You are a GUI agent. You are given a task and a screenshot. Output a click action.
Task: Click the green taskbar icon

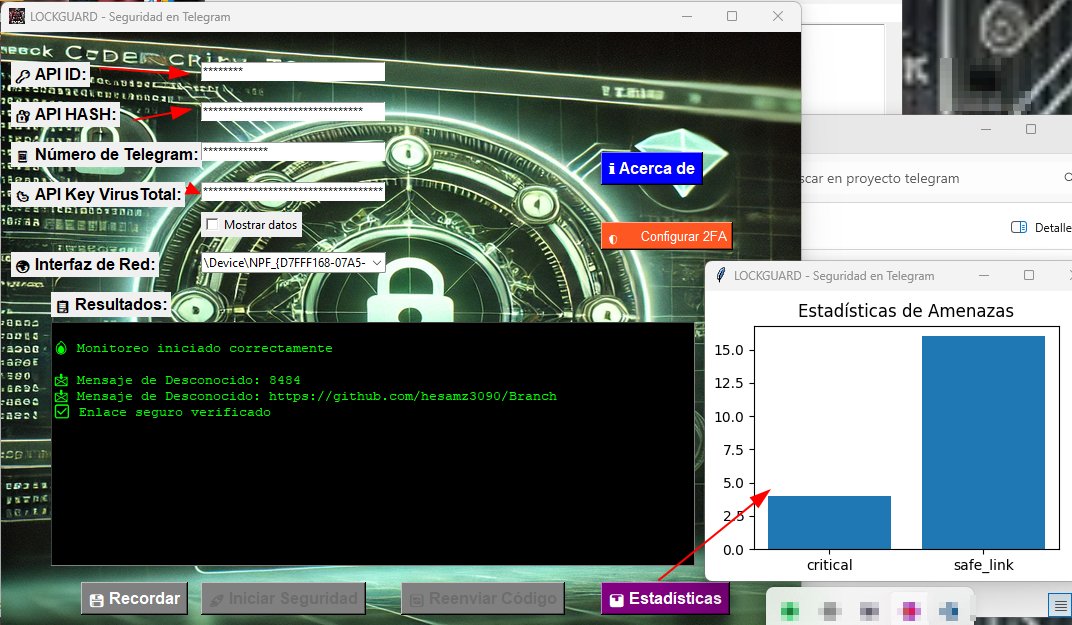point(790,610)
